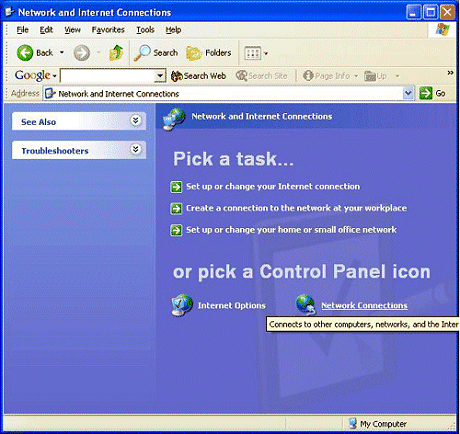Click the Pick a task heading
The height and width of the screenshot is (434, 460).
[233, 159]
